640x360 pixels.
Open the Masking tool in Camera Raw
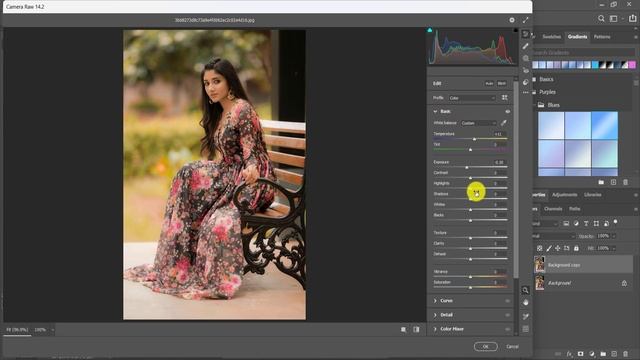526,58
